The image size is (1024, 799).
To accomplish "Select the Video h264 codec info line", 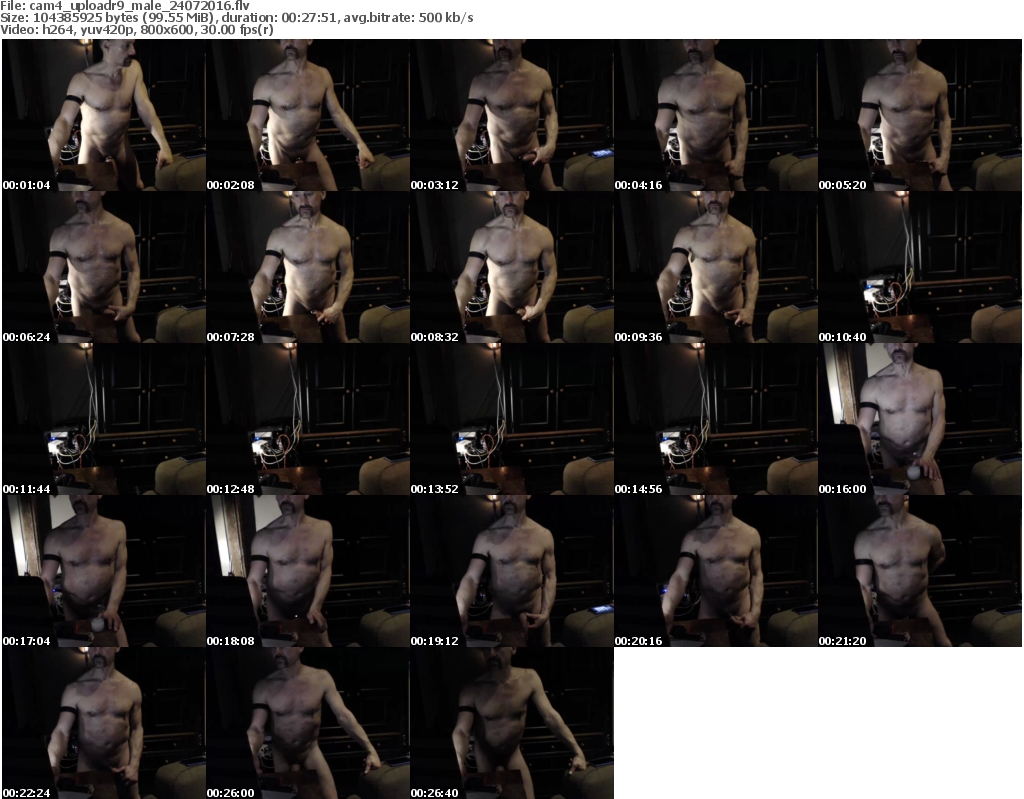I will click(x=137, y=29).
